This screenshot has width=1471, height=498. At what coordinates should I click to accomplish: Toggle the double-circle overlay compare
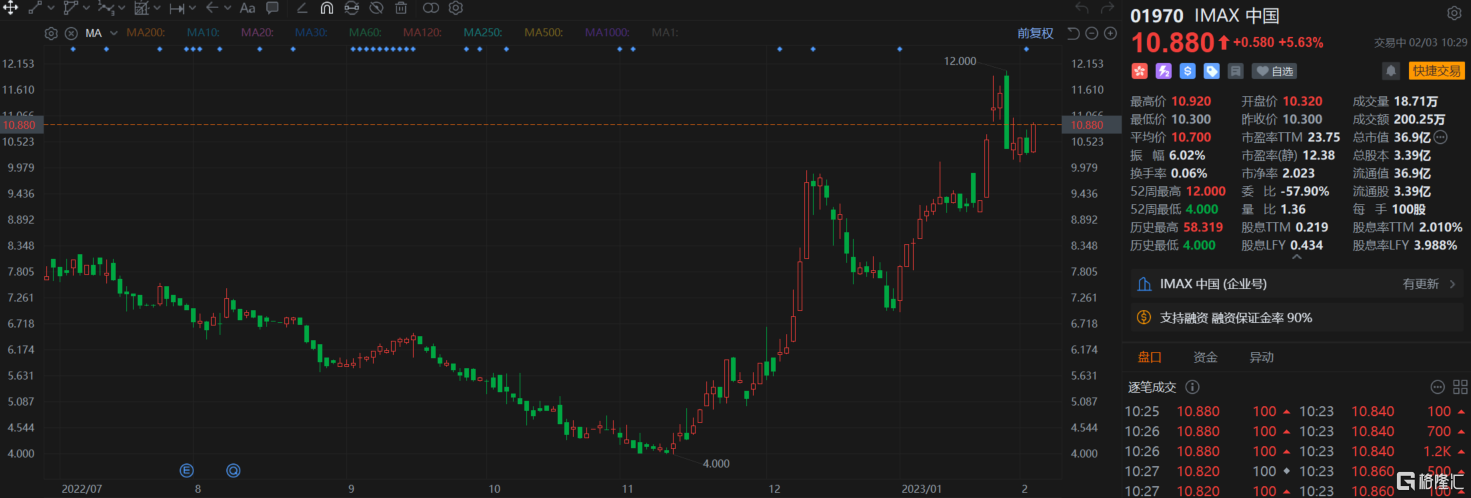431,8
